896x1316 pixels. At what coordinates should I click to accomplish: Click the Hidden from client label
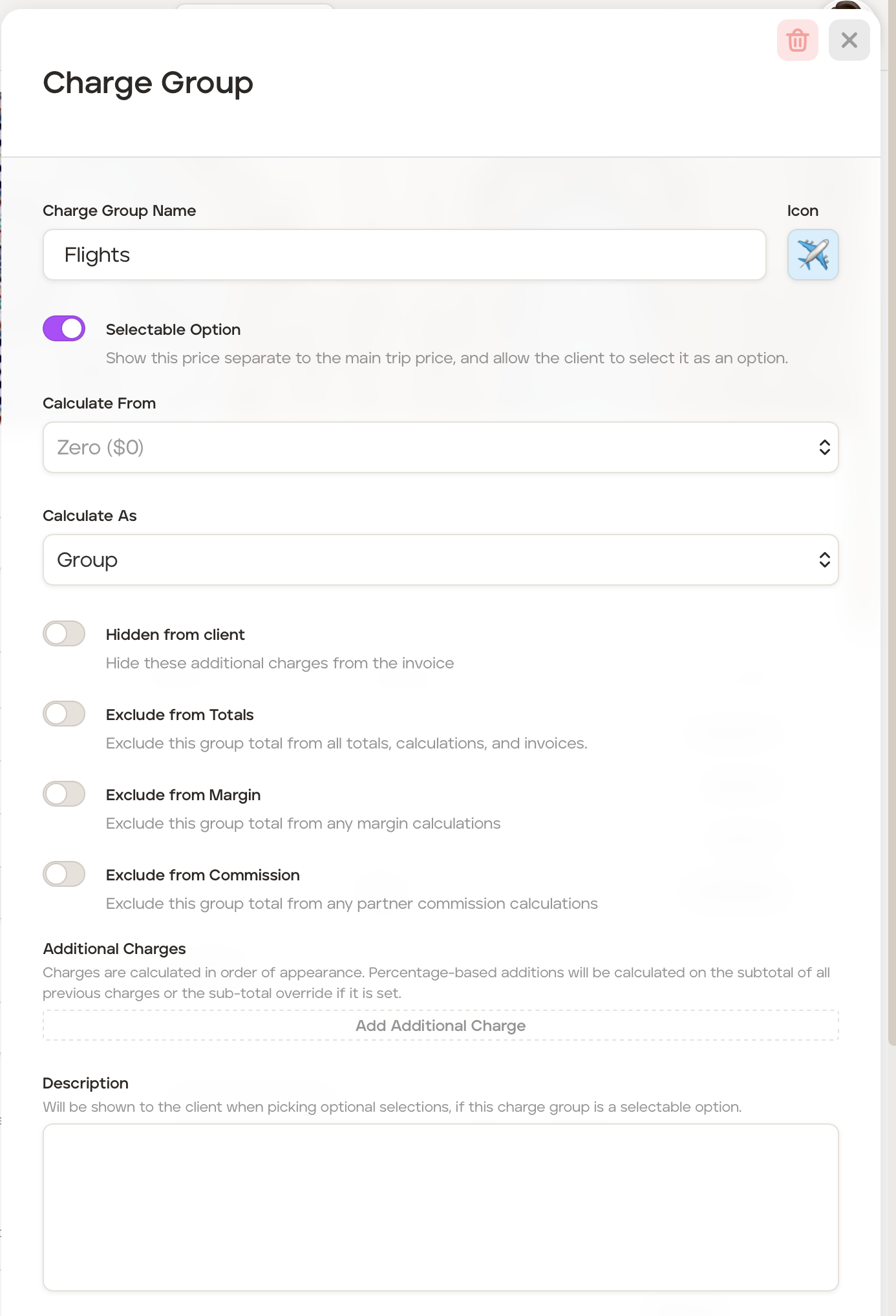click(175, 635)
